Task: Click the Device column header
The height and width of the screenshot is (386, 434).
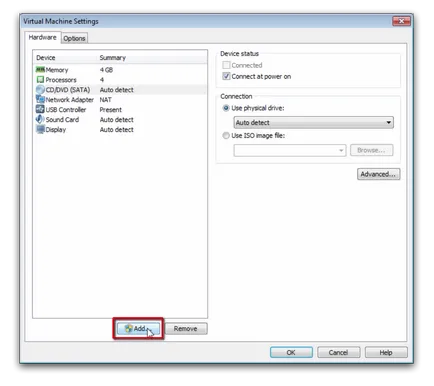Action: coord(46,58)
